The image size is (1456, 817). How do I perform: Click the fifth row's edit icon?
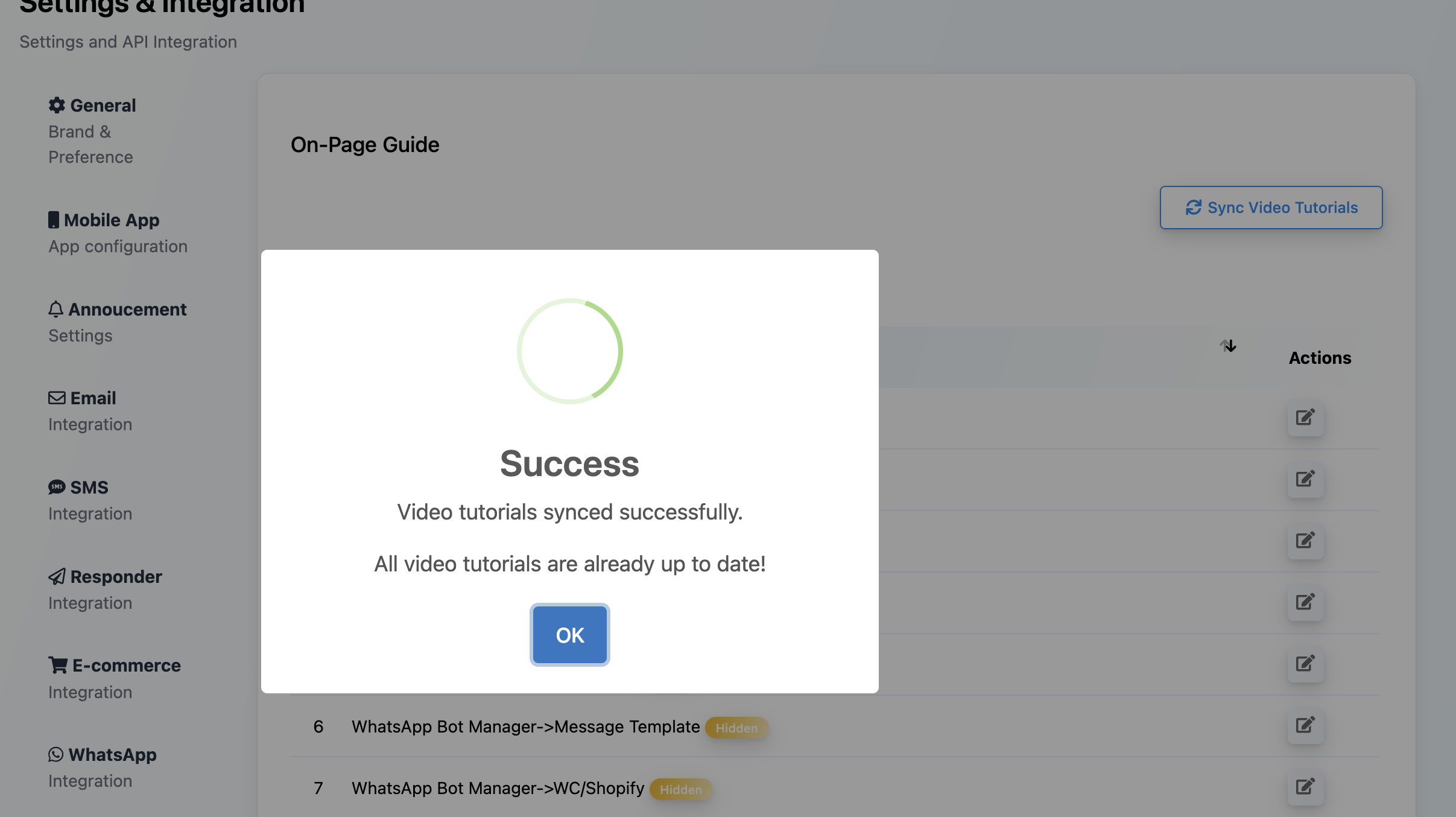point(1305,664)
